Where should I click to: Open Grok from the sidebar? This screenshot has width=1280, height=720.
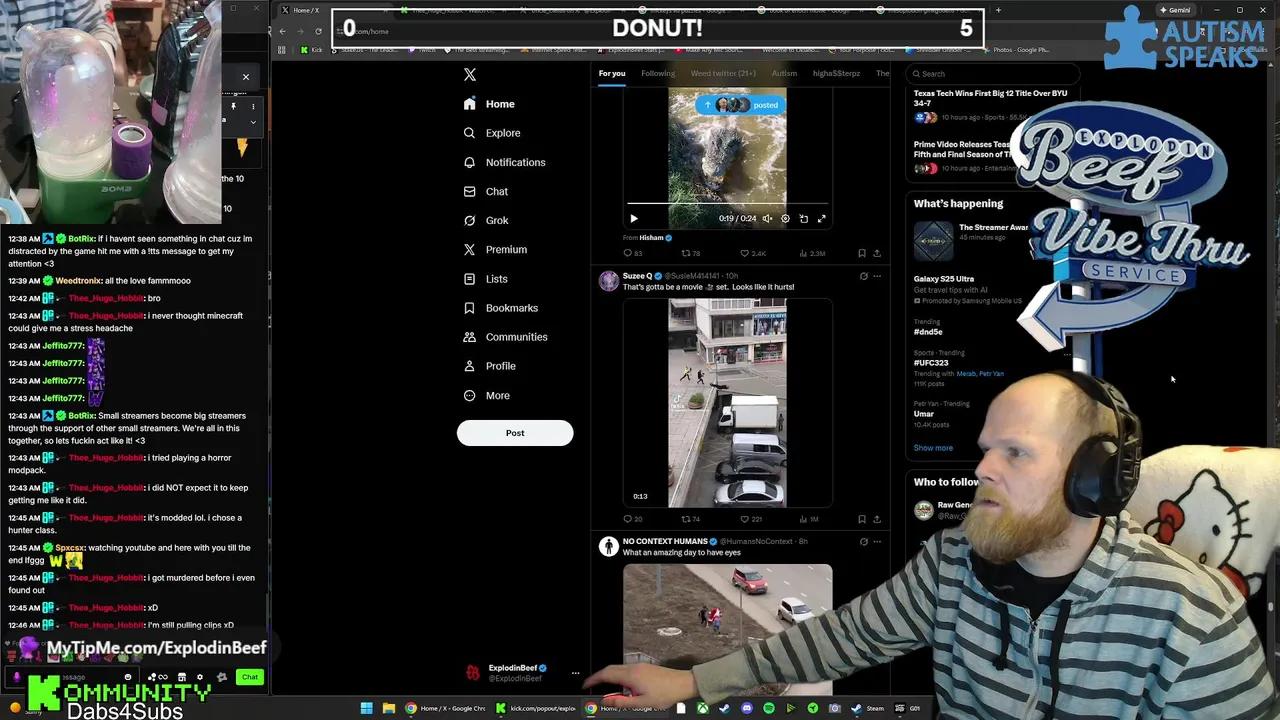pos(486,220)
